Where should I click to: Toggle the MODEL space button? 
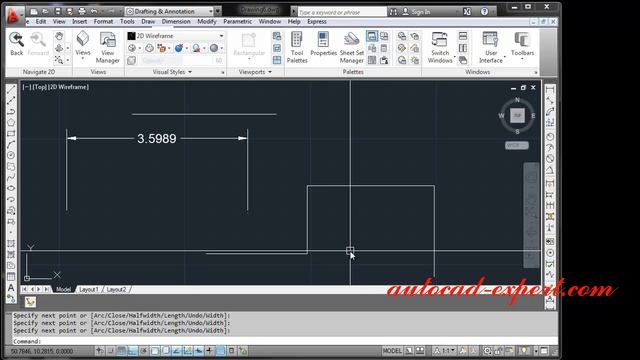pyautogui.click(x=392, y=351)
